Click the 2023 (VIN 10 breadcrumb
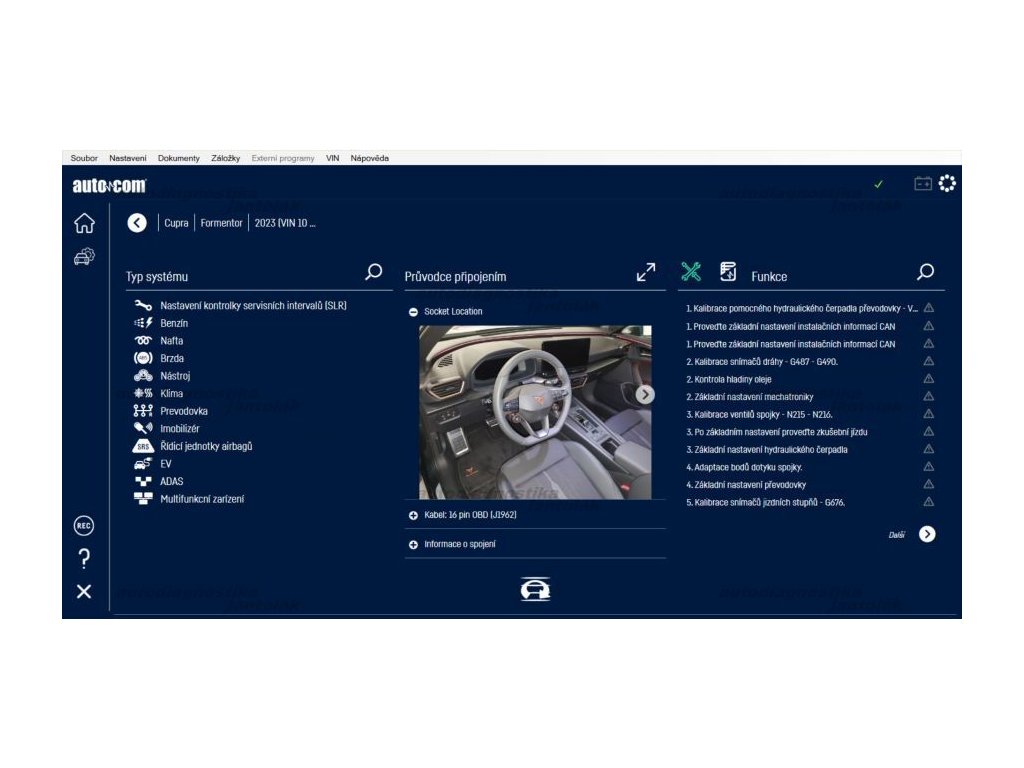 [285, 223]
